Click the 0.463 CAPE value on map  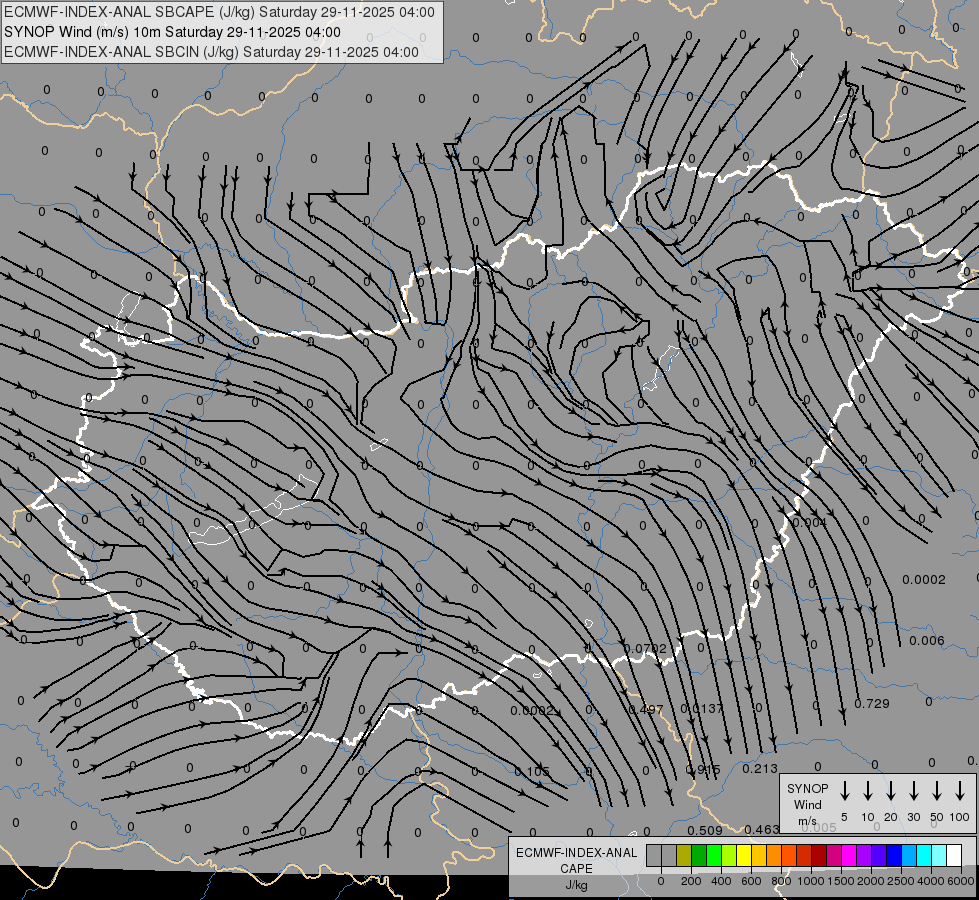click(x=762, y=829)
